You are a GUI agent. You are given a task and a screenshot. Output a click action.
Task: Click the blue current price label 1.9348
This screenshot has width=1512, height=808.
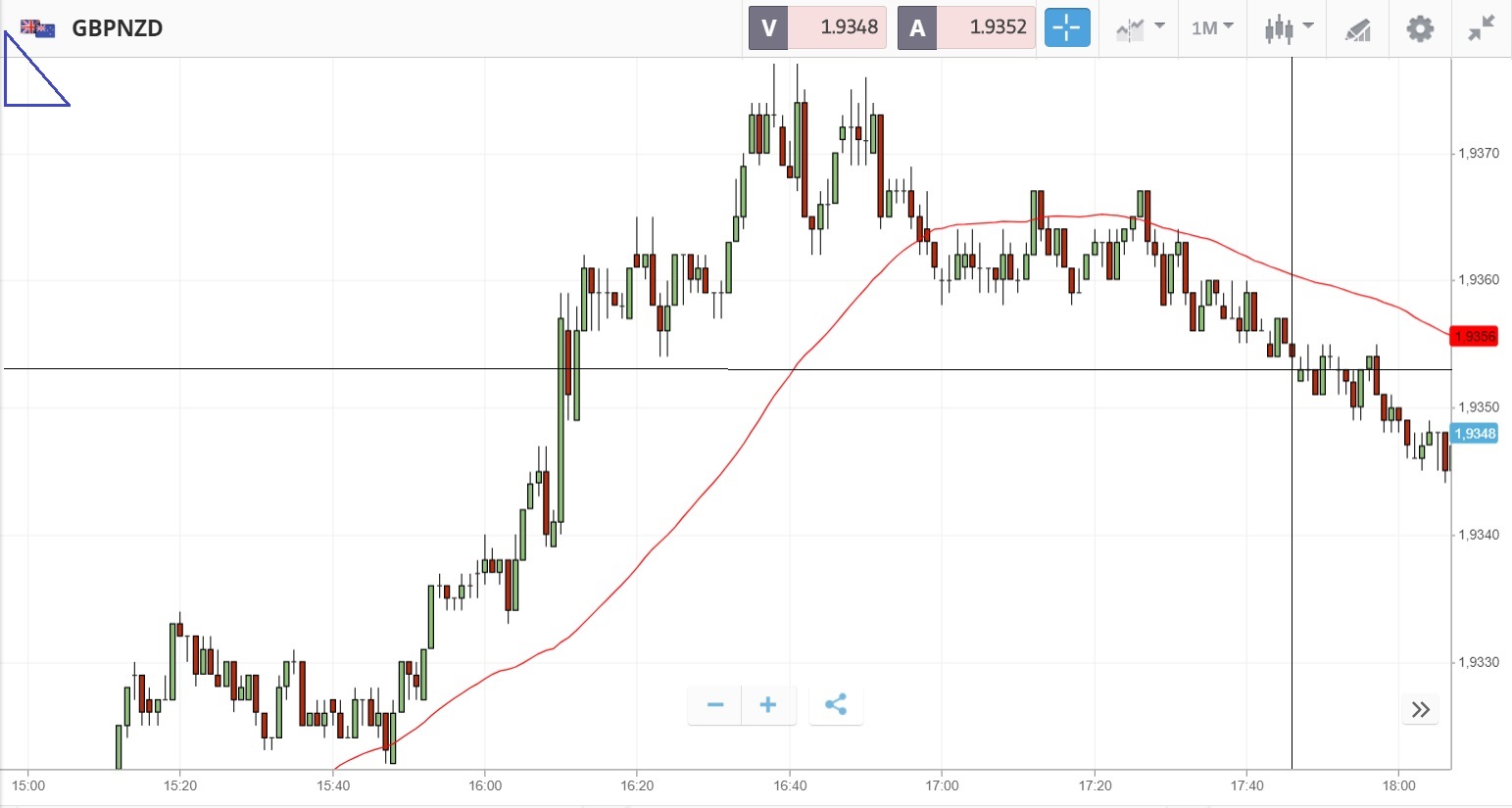[x=1474, y=434]
